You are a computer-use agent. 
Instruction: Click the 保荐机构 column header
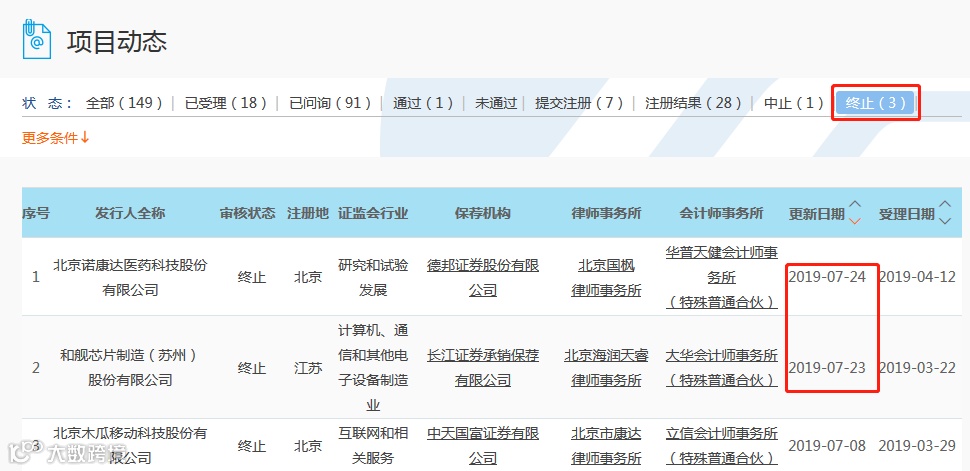[x=483, y=214]
